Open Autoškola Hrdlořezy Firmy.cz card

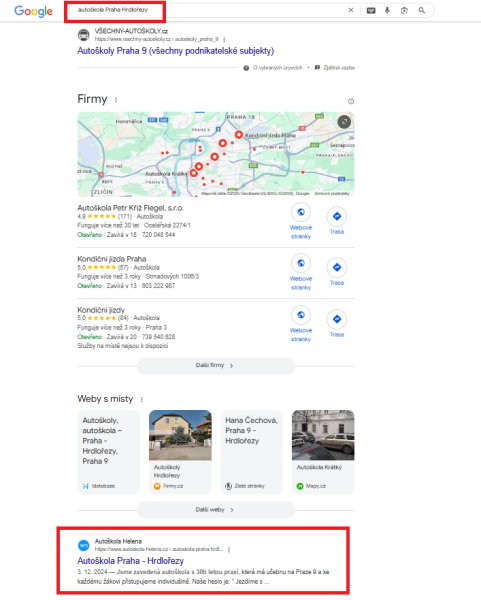pos(180,452)
